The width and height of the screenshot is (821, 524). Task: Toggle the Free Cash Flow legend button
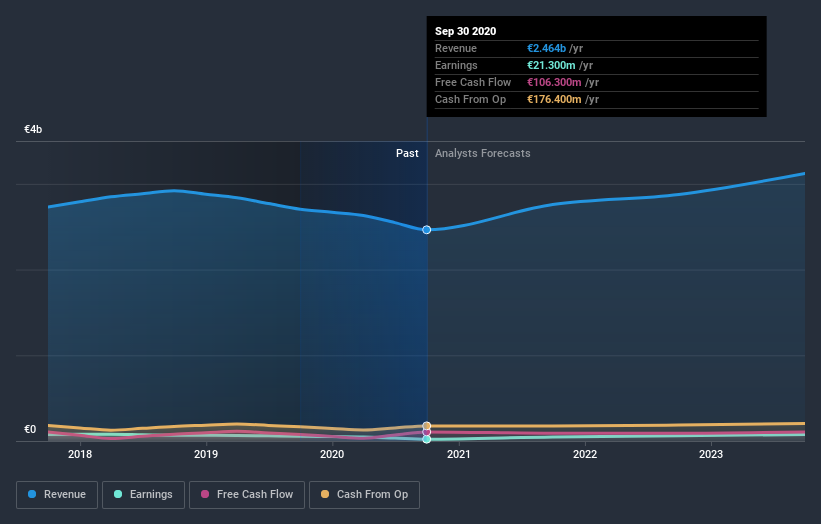(x=247, y=495)
